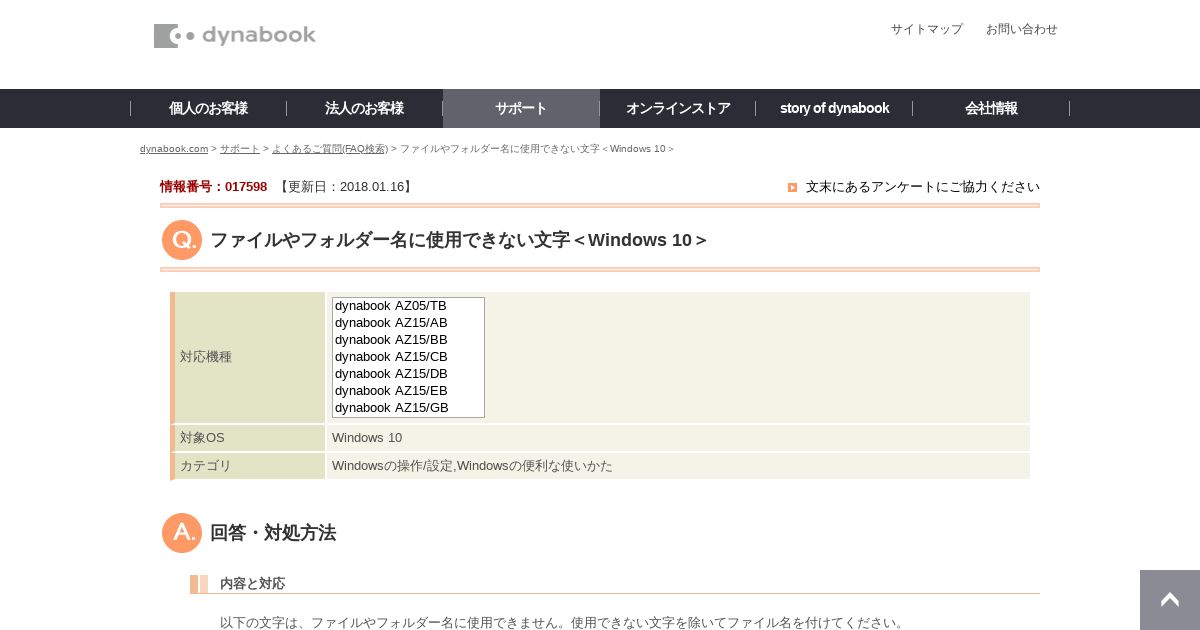Click 文末にあるアンケートにご協力ください link

923,187
